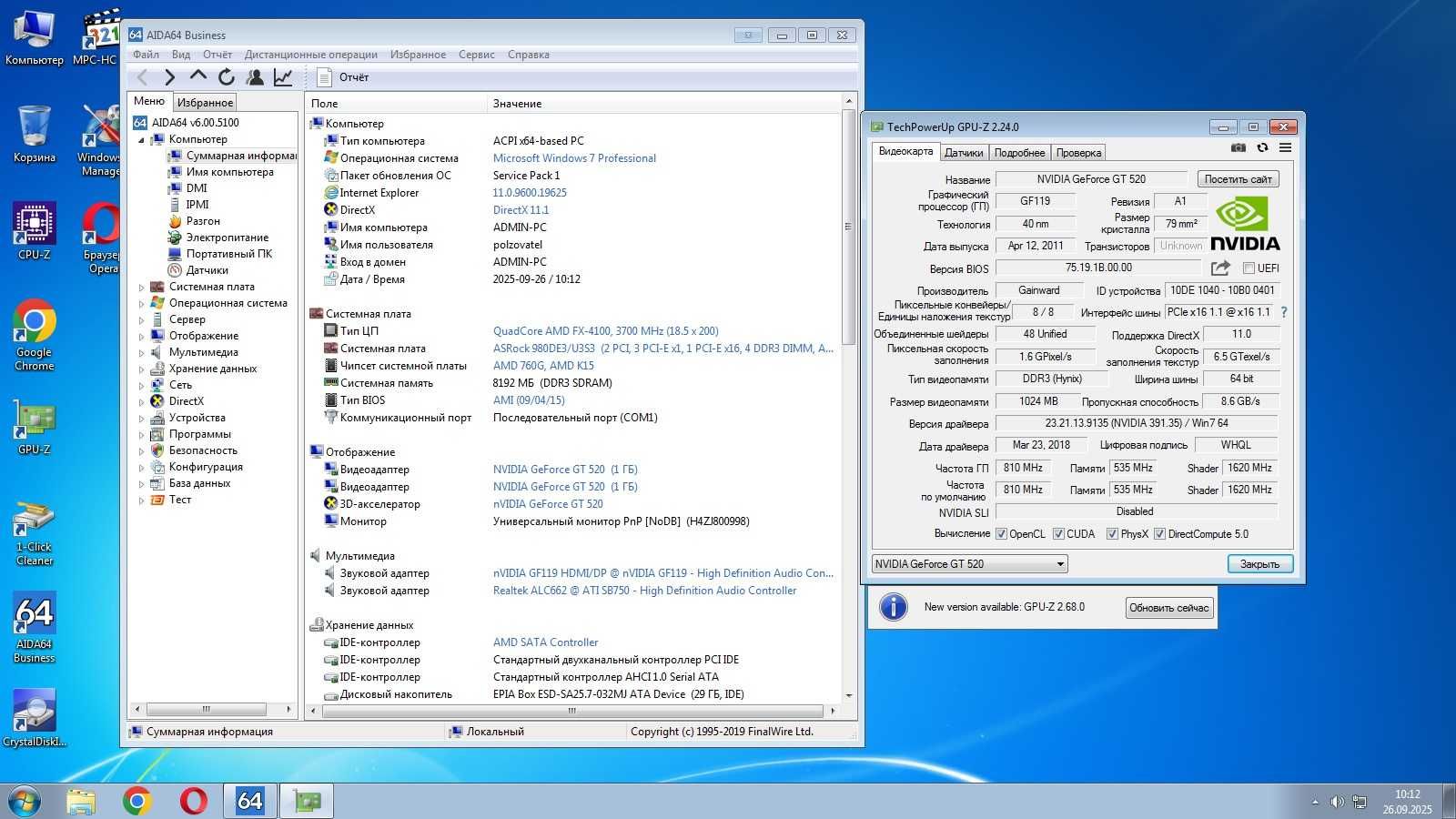Image resolution: width=1456 pixels, height=819 pixels.
Task: Select the Разгон item in the tree
Action: [202, 221]
